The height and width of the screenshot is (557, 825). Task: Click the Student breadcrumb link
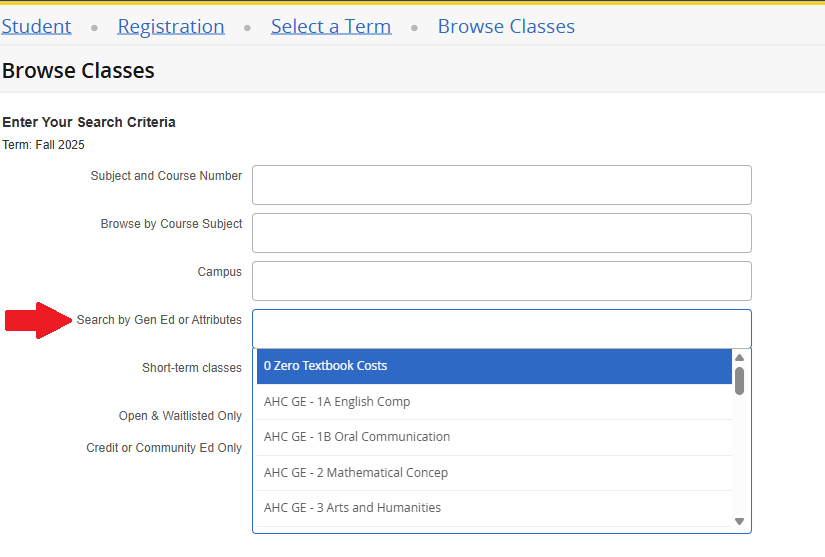[36, 27]
